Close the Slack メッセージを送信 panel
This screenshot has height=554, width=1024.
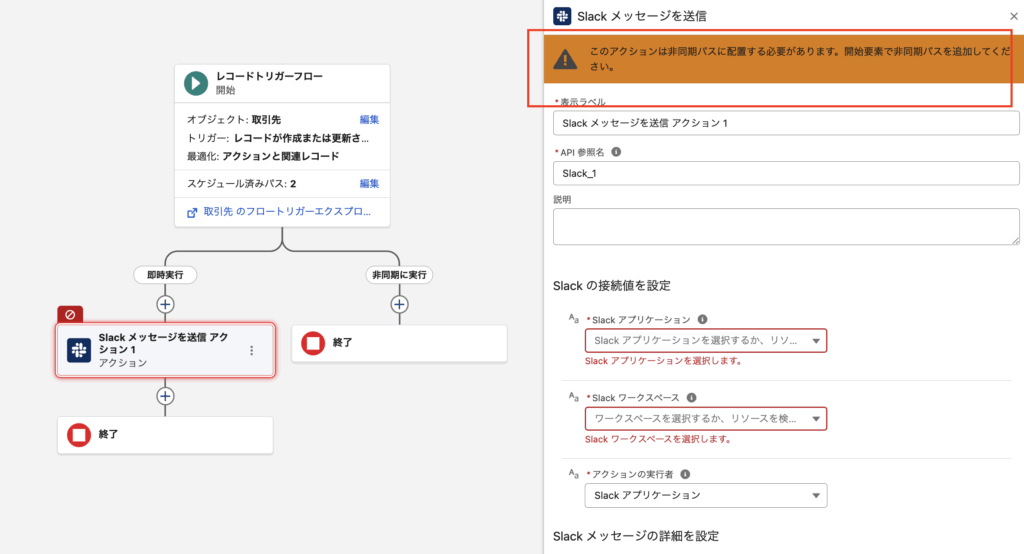[1014, 16]
